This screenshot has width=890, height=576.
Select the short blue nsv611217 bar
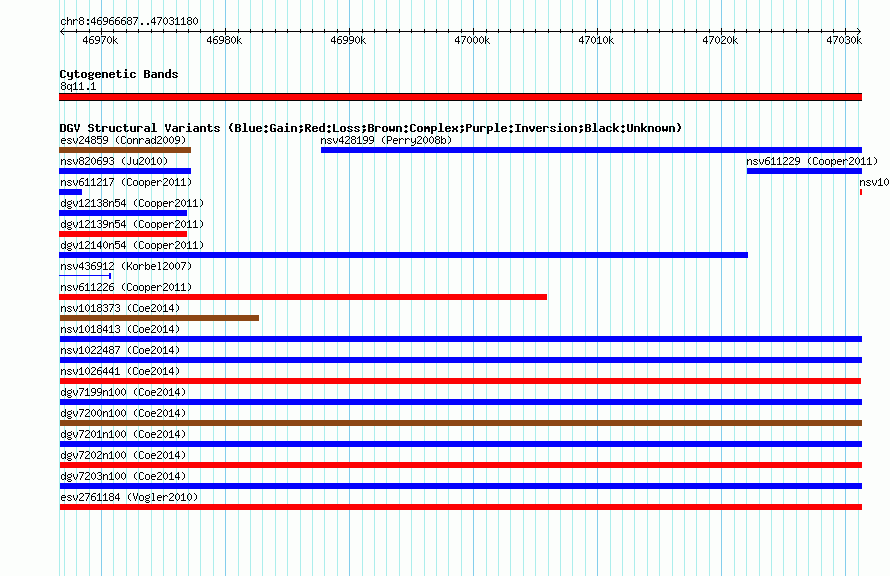click(70, 192)
